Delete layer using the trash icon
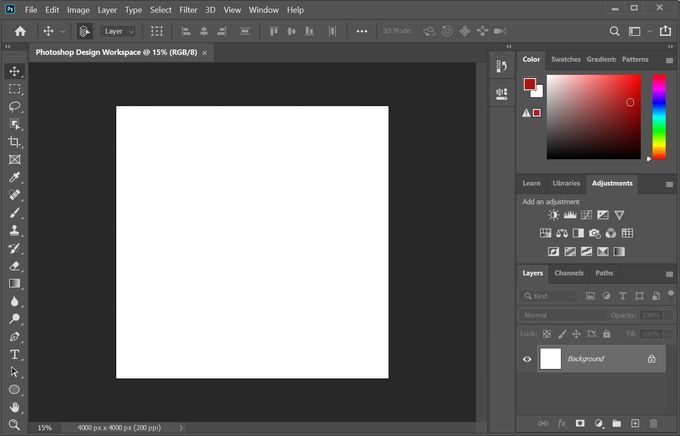680x436 pixels. [x=652, y=423]
